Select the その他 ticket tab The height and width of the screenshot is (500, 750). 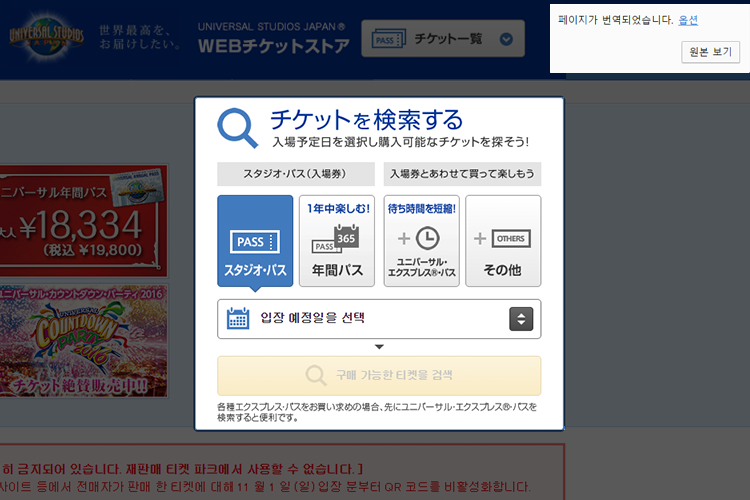coord(503,241)
